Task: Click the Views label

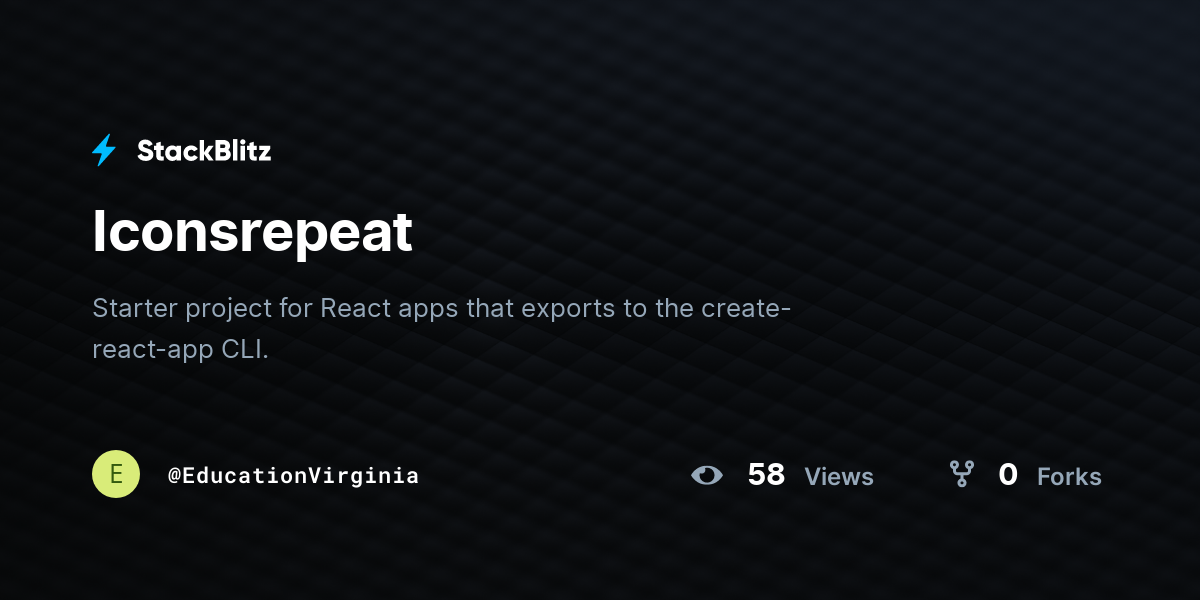Action: (839, 477)
